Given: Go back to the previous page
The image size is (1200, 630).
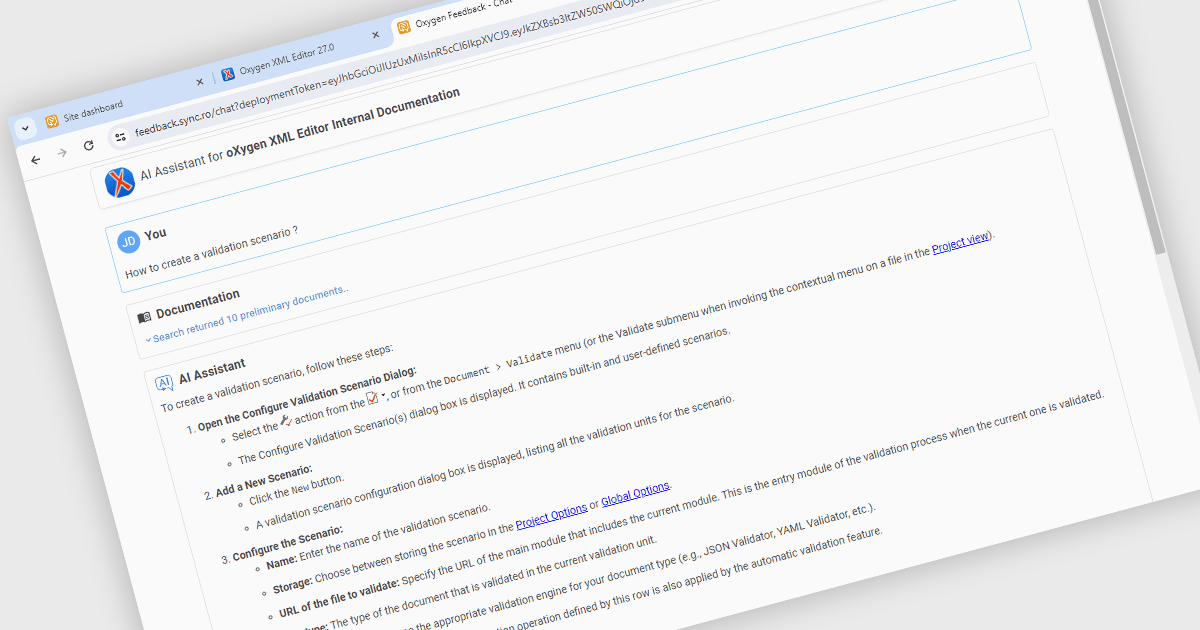Looking at the screenshot, I should (x=35, y=160).
